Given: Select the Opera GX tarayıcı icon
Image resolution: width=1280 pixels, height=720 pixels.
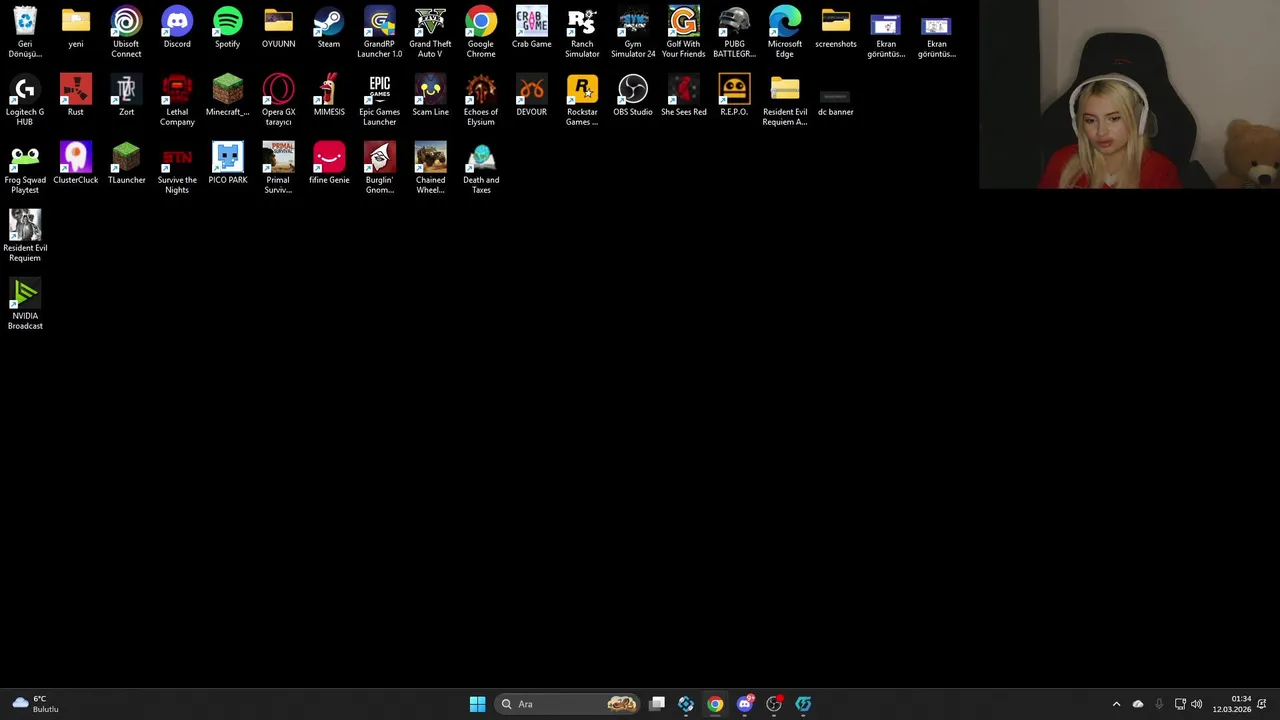Looking at the screenshot, I should tap(278, 100).
